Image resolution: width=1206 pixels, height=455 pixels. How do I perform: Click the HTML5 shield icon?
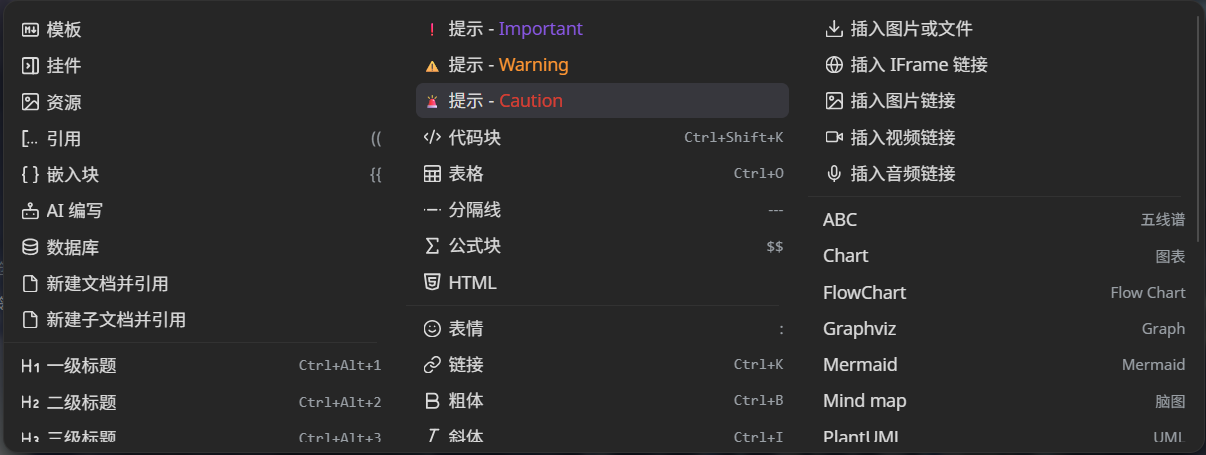click(x=432, y=282)
